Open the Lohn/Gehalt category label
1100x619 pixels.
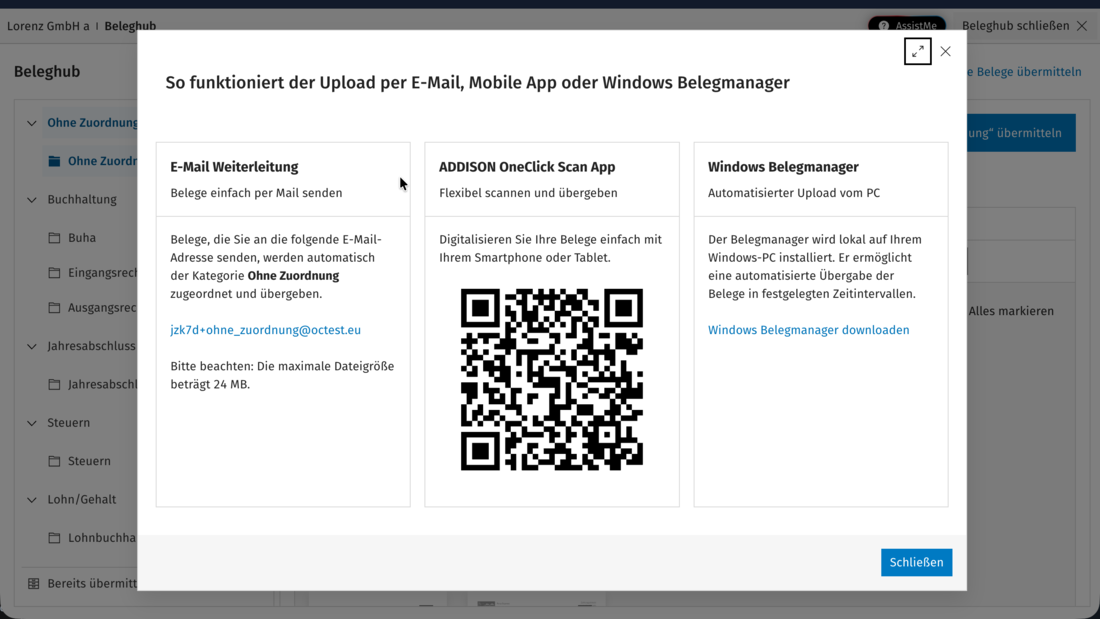81,500
